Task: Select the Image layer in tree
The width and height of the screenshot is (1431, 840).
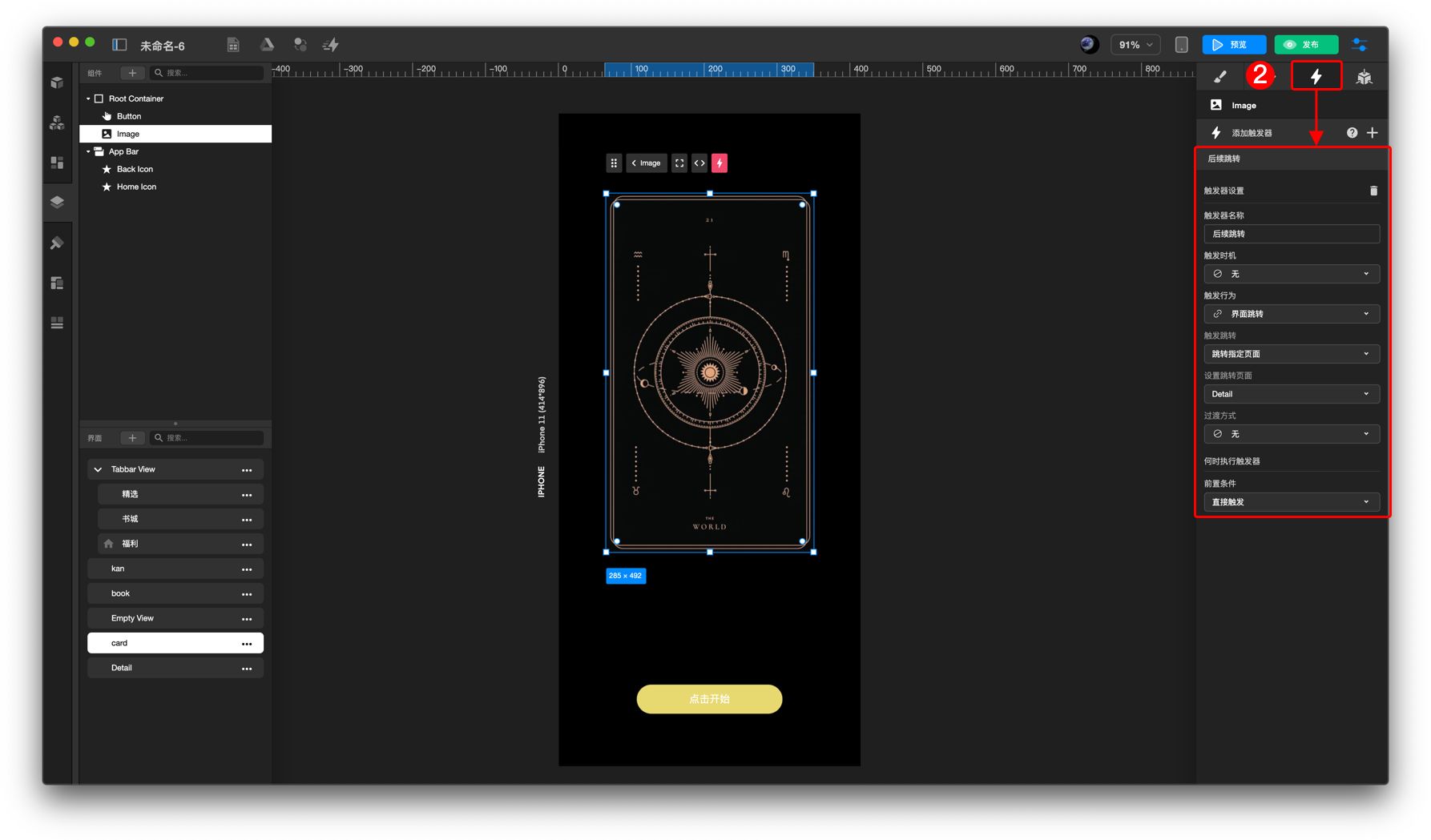Action: point(175,134)
